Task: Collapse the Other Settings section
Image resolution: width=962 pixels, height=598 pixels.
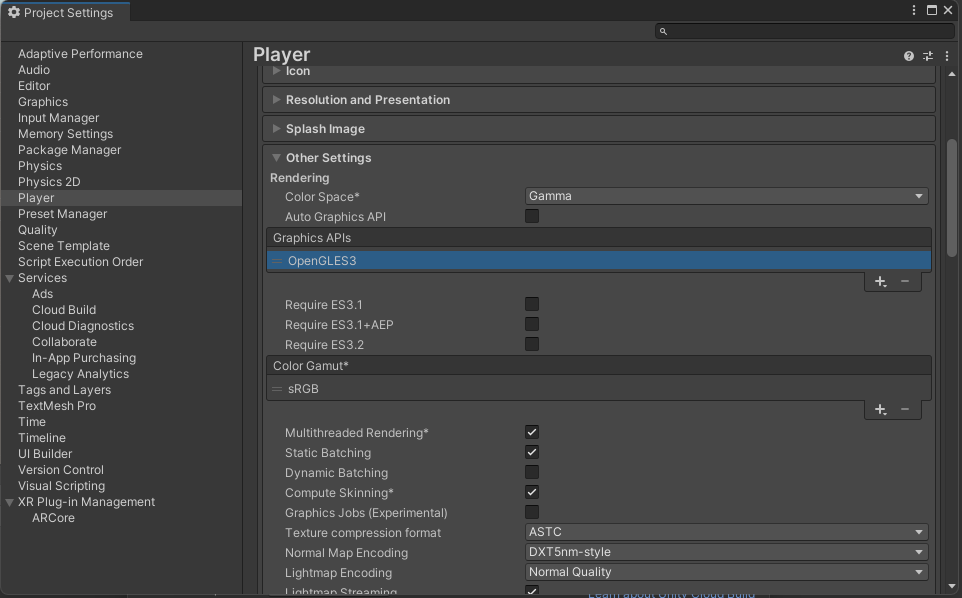Action: tap(276, 158)
